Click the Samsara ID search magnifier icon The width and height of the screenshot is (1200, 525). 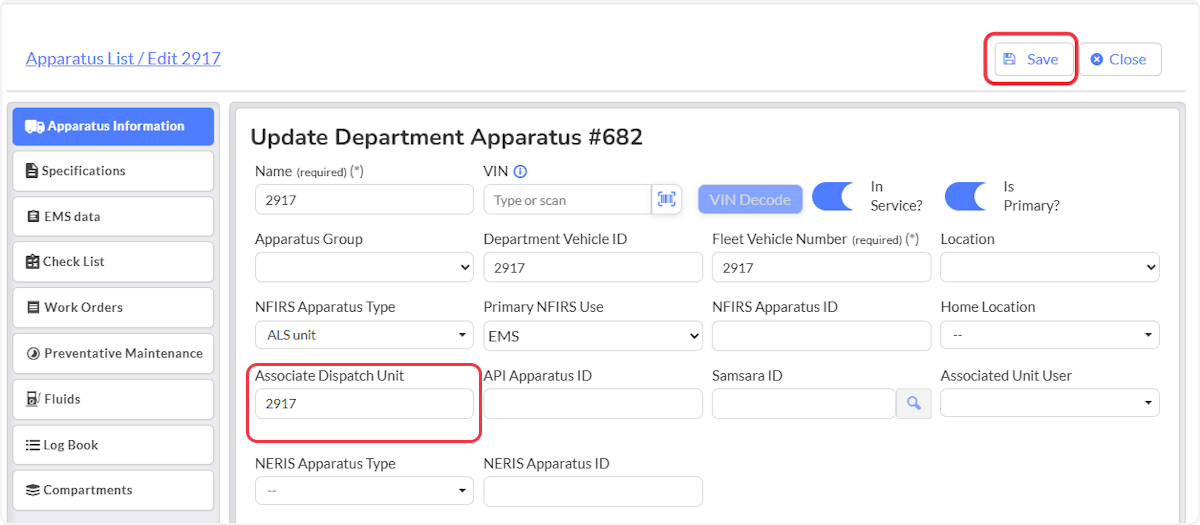(914, 403)
